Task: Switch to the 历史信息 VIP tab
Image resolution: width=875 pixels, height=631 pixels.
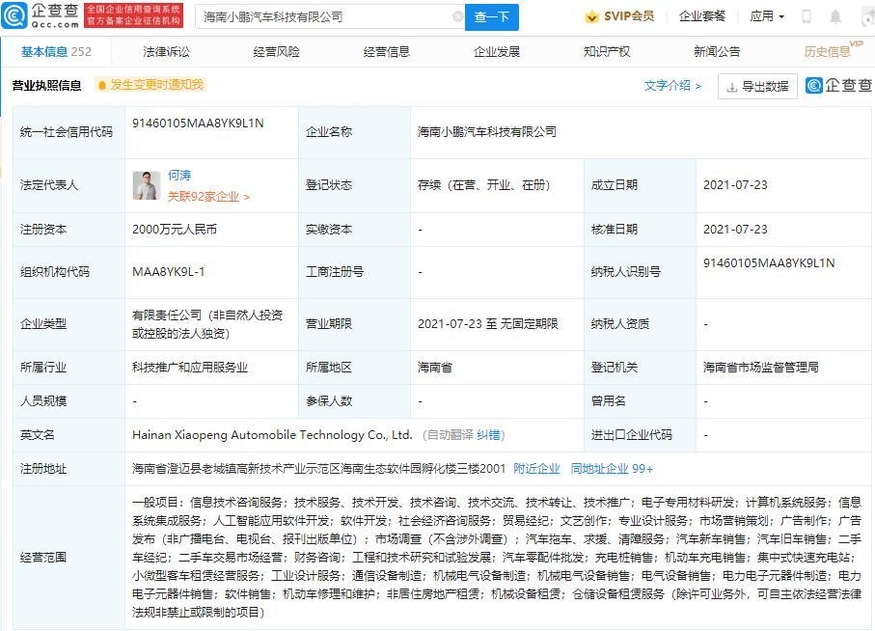Action: click(x=833, y=50)
